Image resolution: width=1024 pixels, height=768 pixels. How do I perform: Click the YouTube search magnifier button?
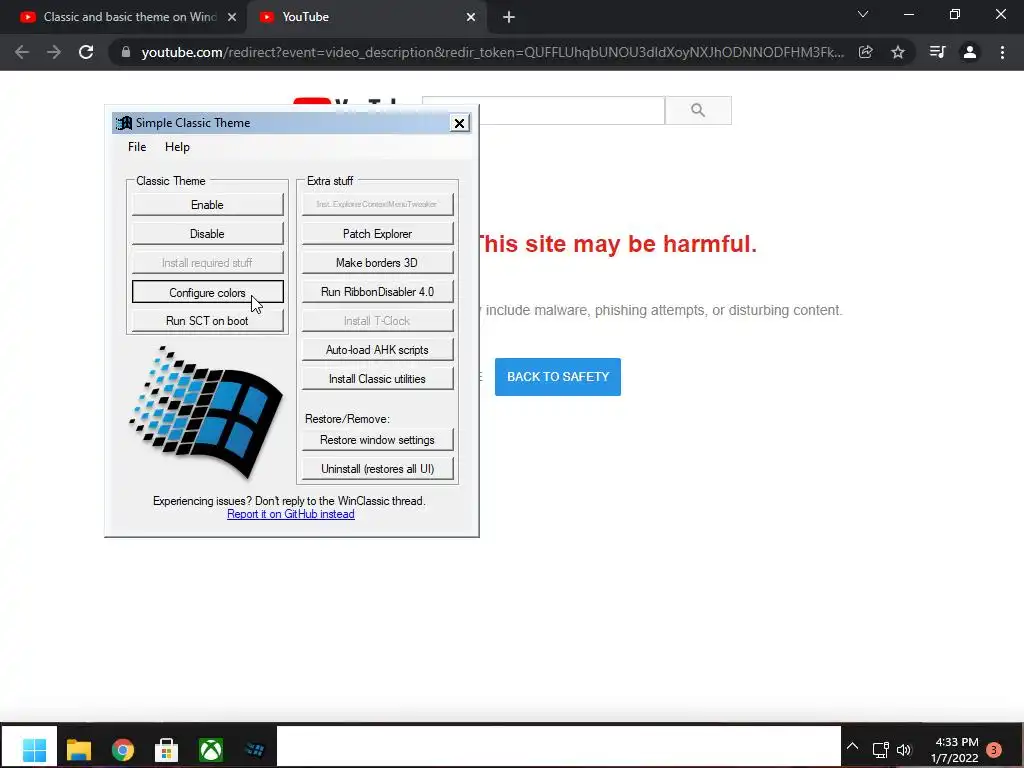tap(698, 110)
